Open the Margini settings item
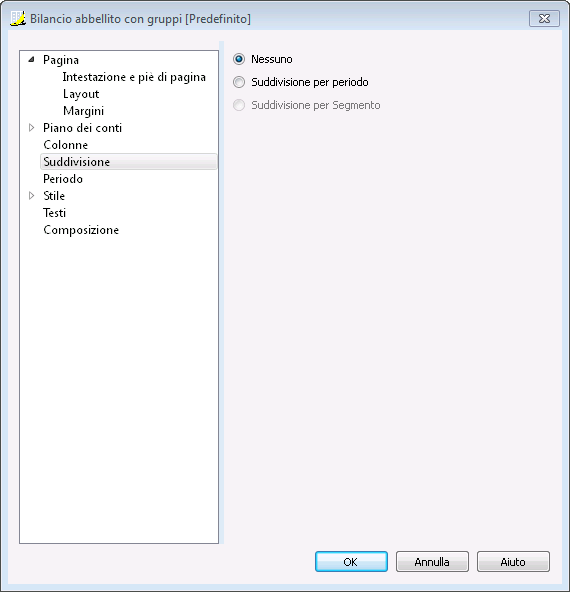Screen dimensions: 570x592 click(83, 111)
